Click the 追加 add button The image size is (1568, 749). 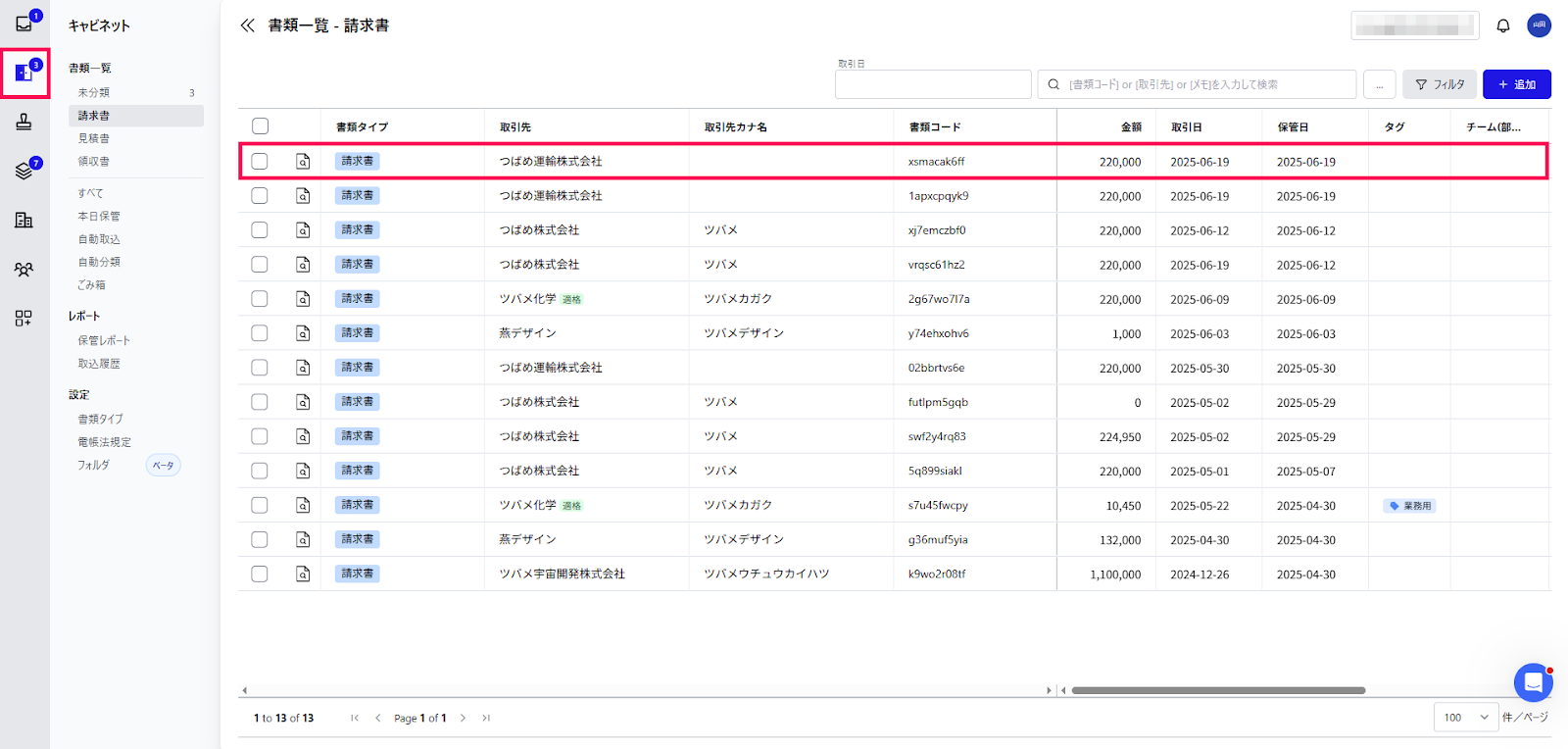[x=1516, y=84]
